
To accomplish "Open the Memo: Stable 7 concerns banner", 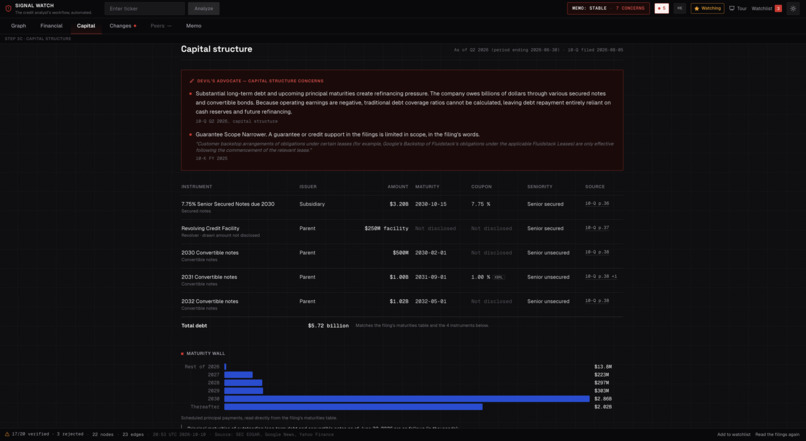I will (608, 8).
